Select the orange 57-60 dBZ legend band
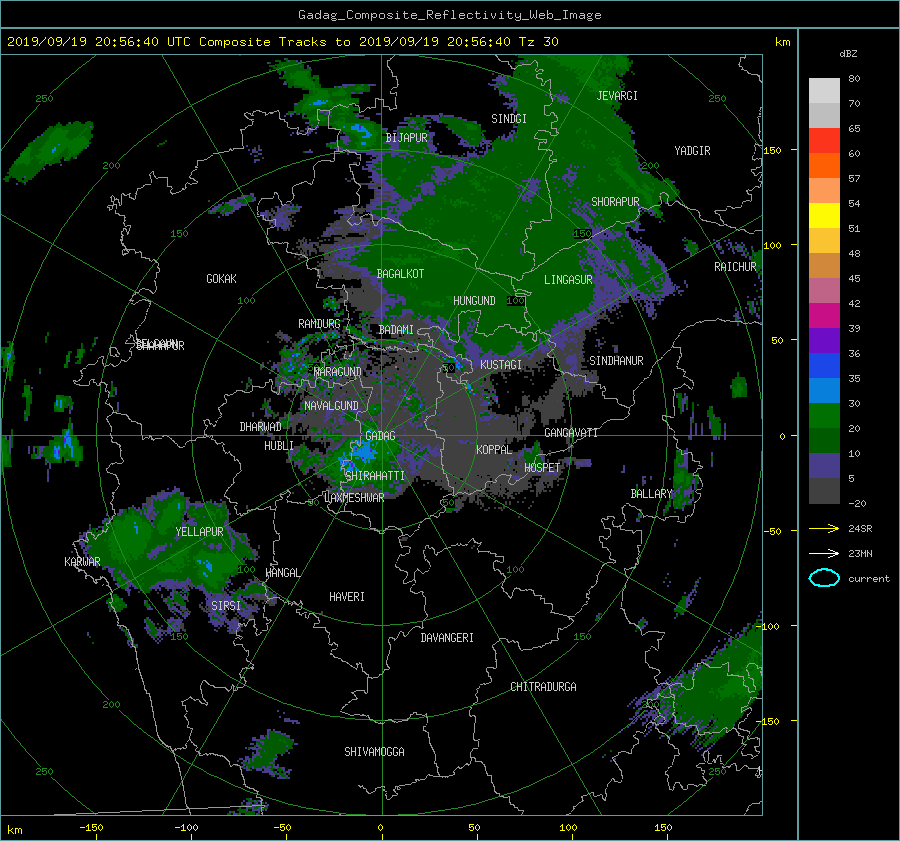This screenshot has height=841, width=900. click(824, 165)
